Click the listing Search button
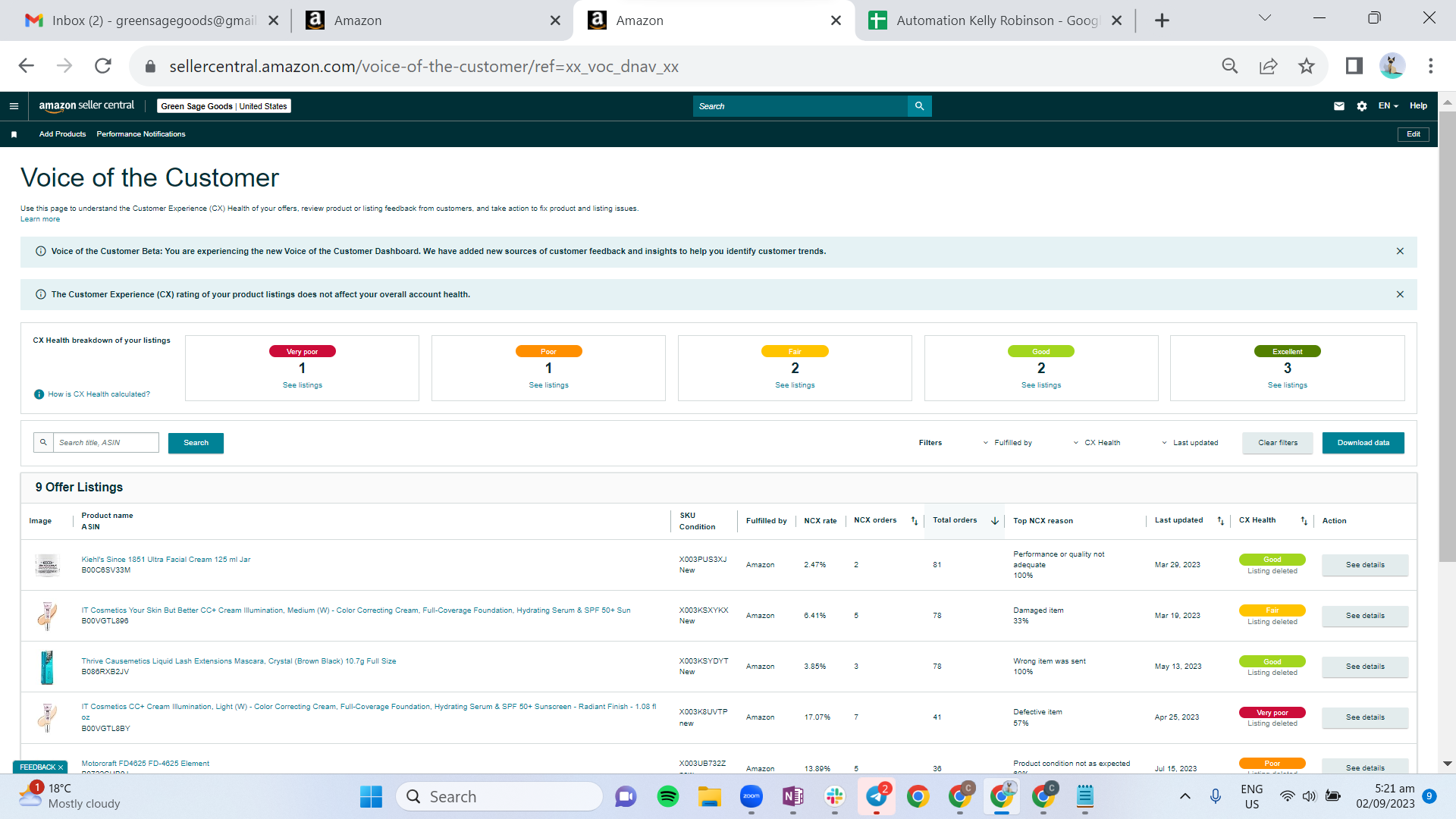Screen dimensions: 1456x819 click(x=196, y=443)
